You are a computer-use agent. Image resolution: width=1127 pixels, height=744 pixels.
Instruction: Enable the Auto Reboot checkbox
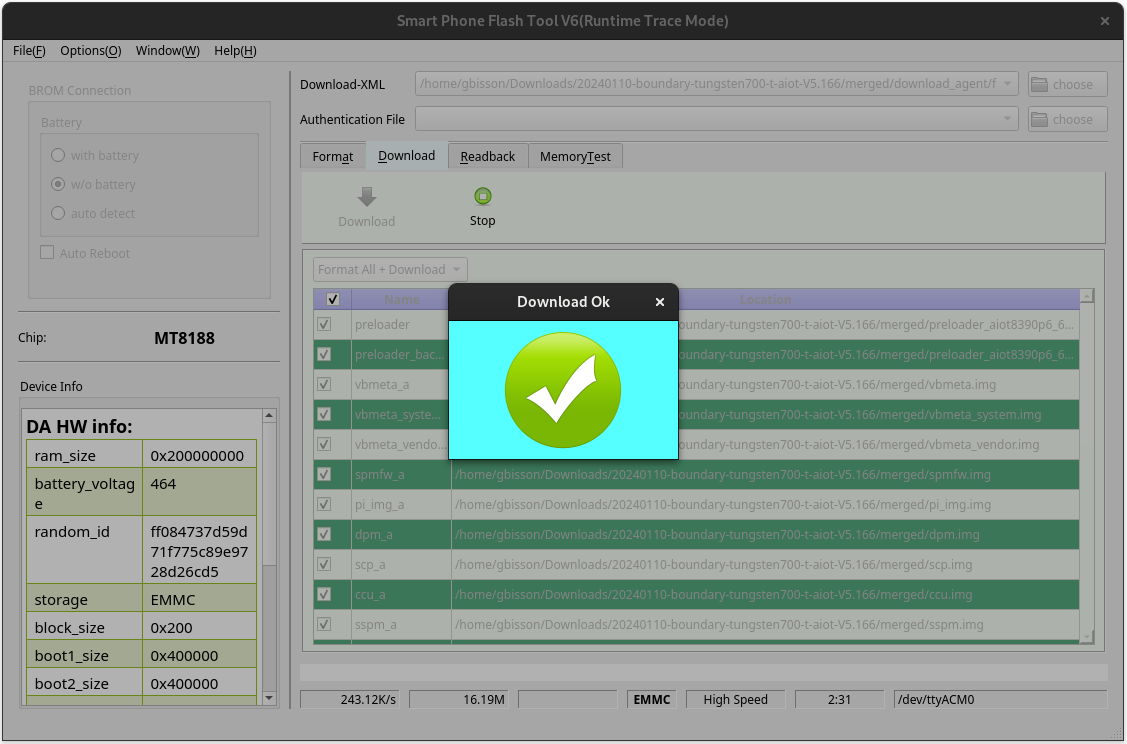(x=47, y=253)
